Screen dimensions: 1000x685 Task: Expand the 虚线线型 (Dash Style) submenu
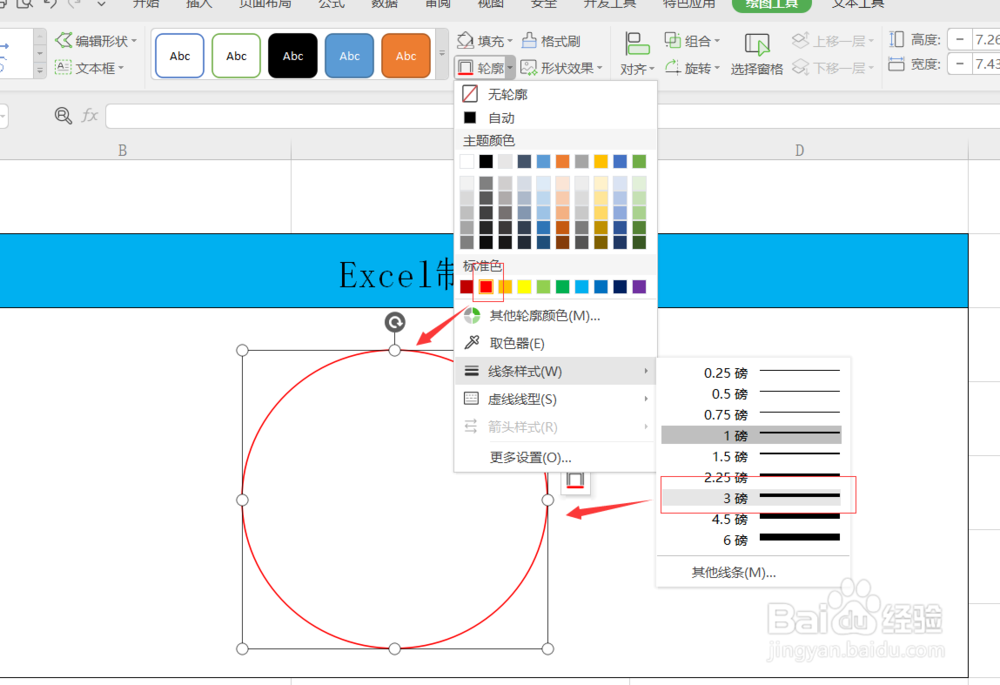click(x=523, y=398)
